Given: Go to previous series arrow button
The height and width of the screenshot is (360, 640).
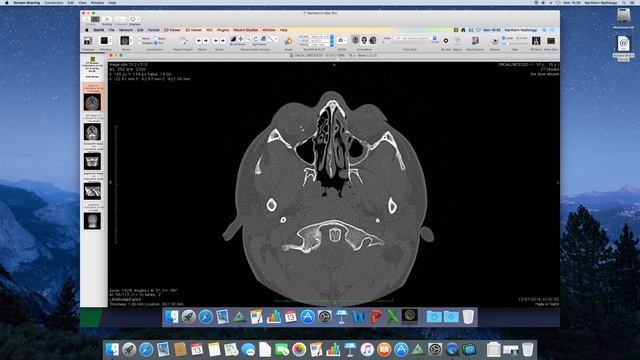Looking at the screenshot, I should click(216, 40).
